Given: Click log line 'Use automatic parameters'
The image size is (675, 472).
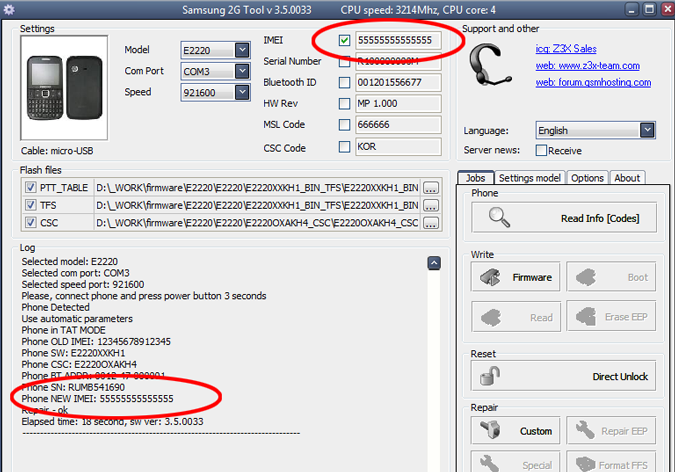Looking at the screenshot, I should 77,319.
